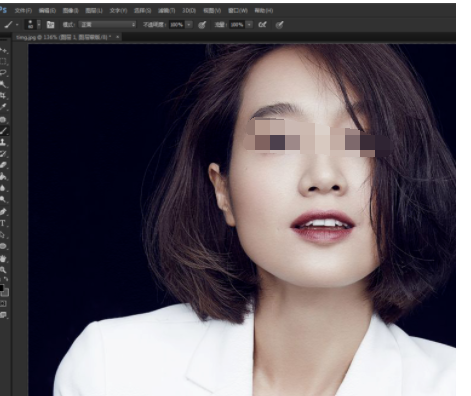Click the background color swatch

[6, 293]
